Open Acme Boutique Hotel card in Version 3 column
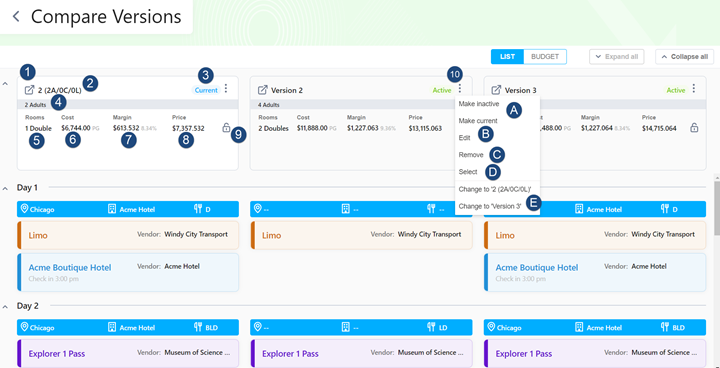 tap(595, 272)
